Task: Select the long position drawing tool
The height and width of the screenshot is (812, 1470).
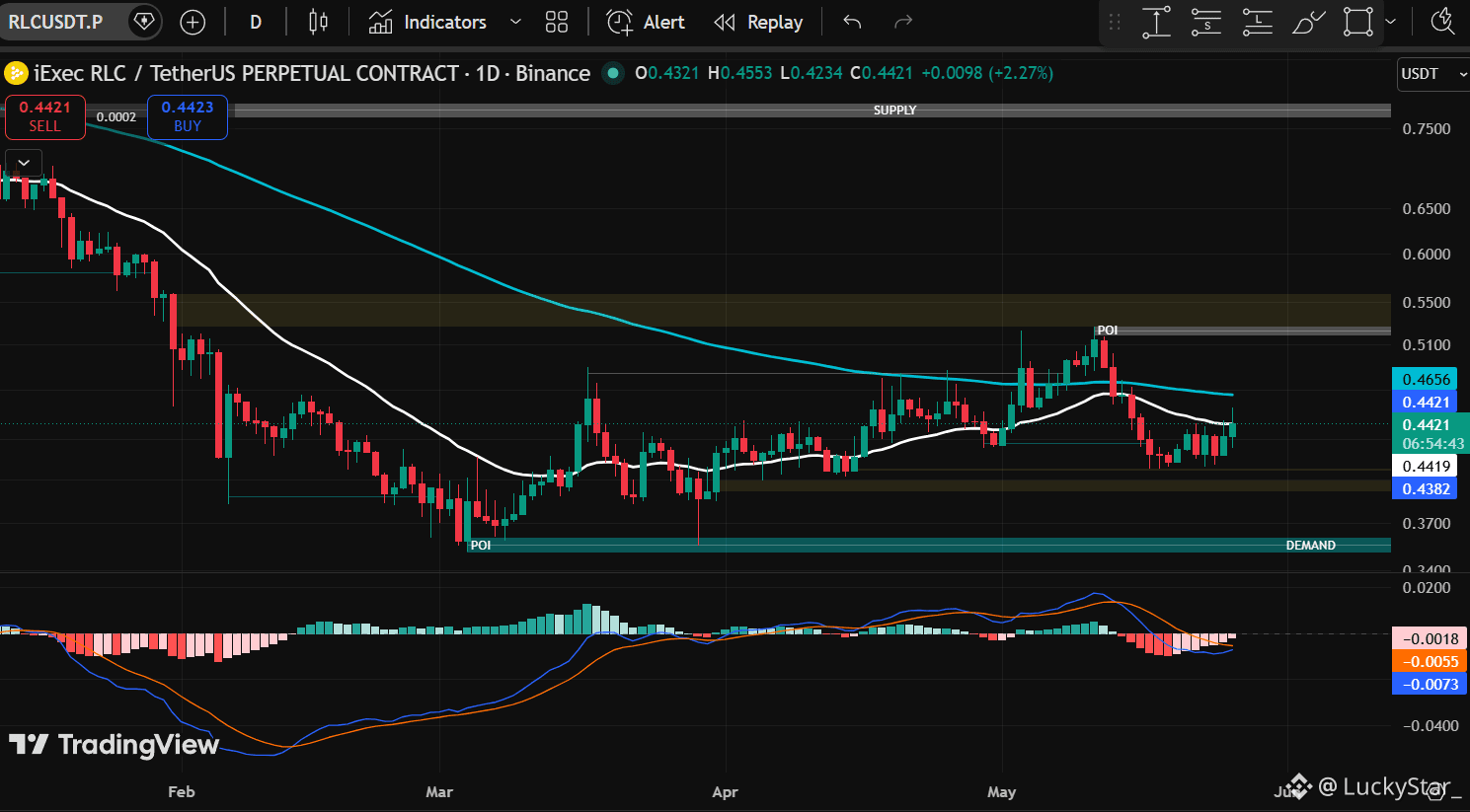Action: (x=1257, y=22)
